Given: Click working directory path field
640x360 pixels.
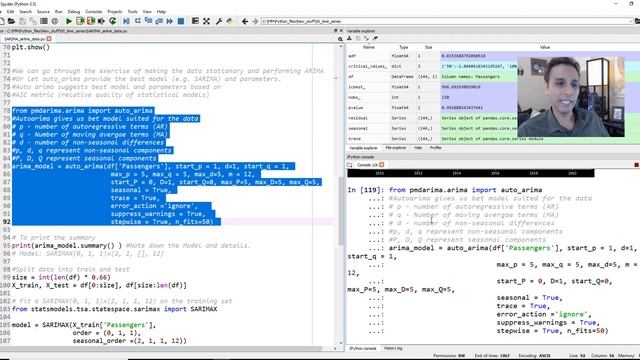Looking at the screenshot, I should (446, 21).
